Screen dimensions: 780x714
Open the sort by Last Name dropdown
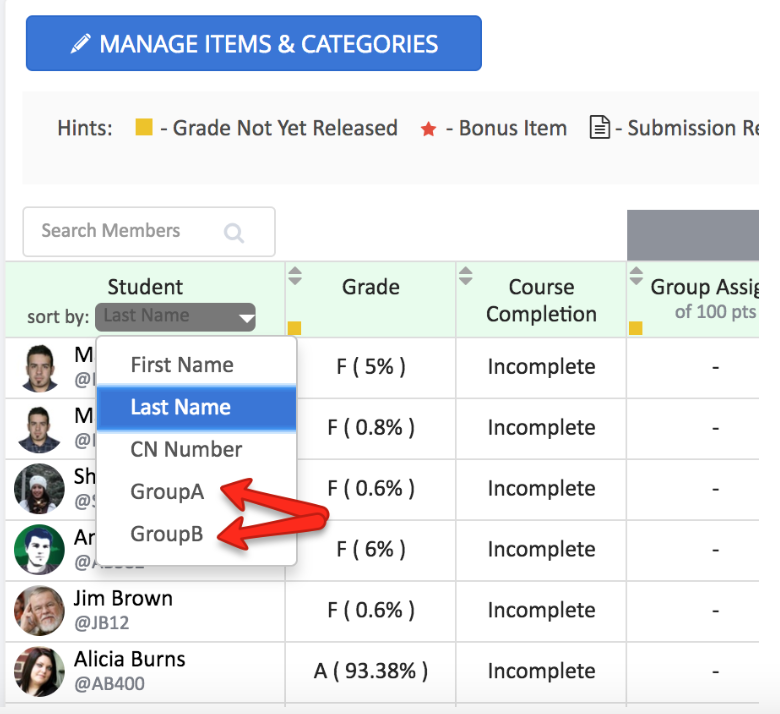point(175,316)
